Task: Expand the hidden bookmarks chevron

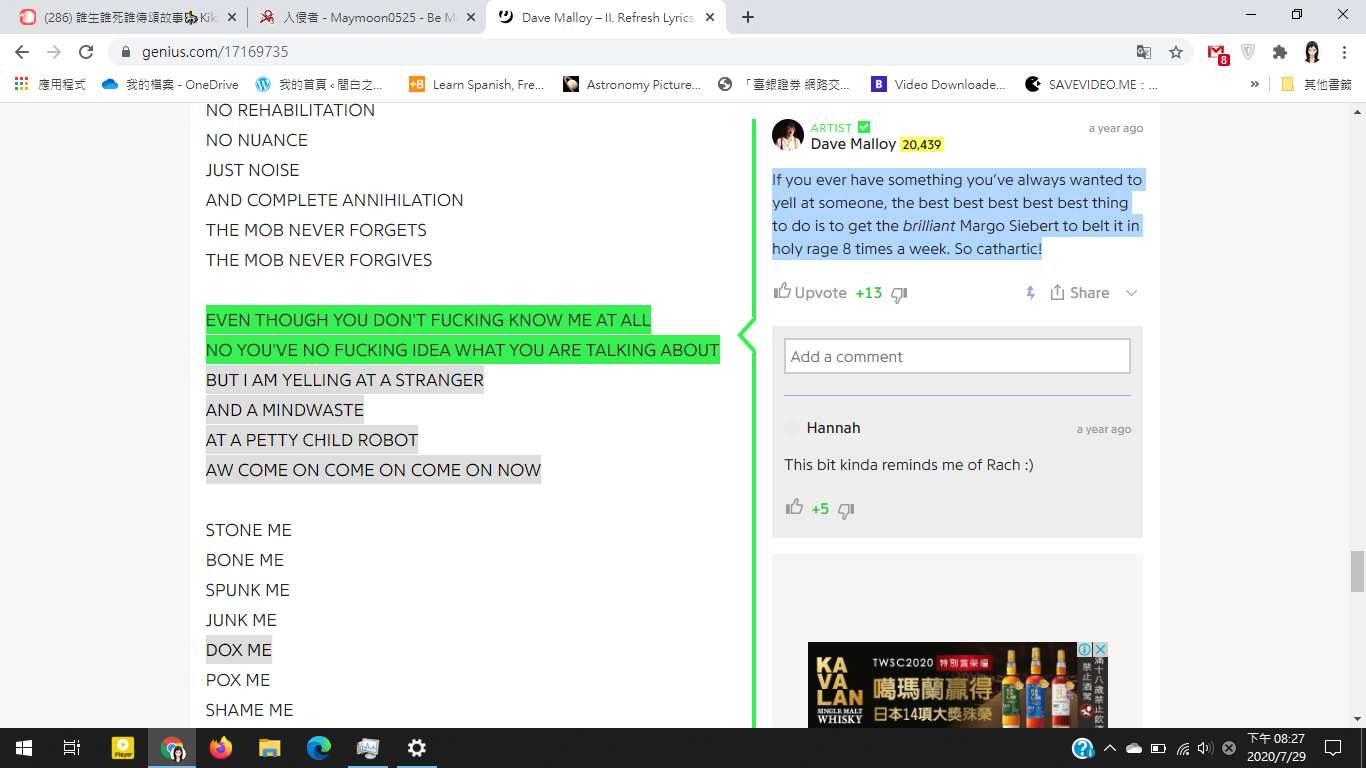Action: (1254, 85)
